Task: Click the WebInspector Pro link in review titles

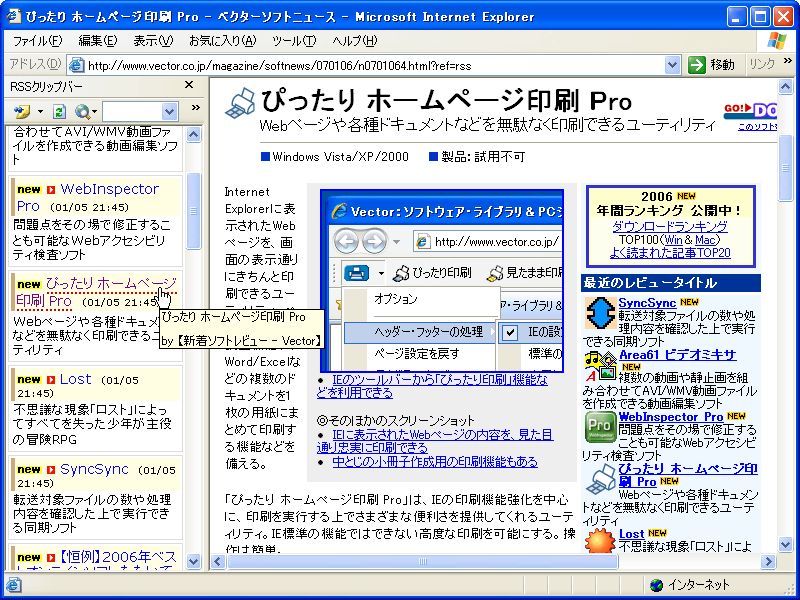Action: coord(671,417)
